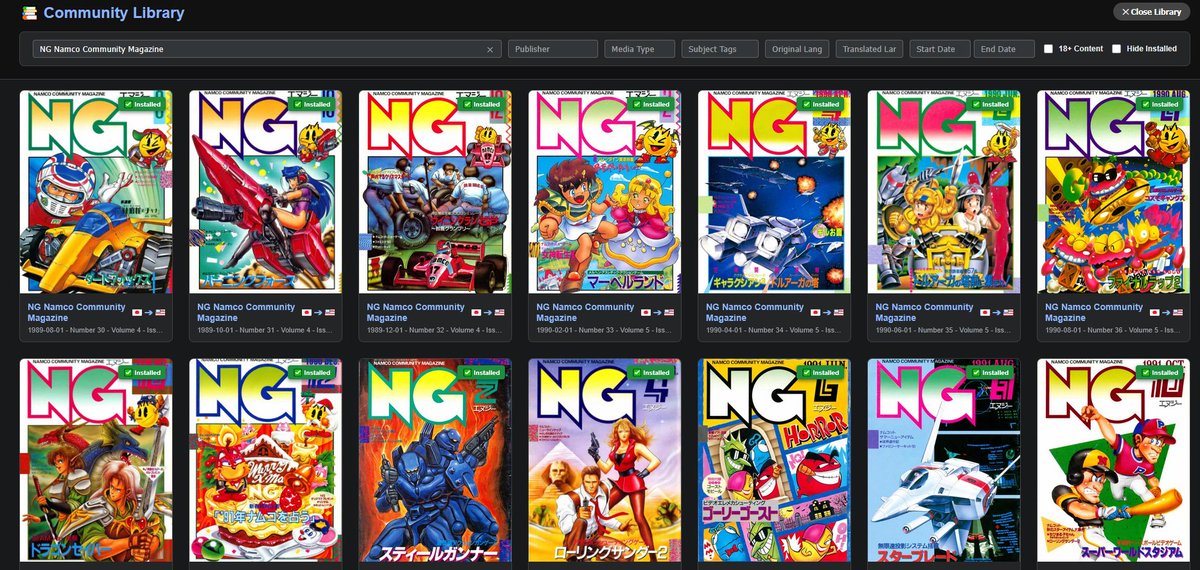Click Installed badge on Rolling Thunder 2 cover
Screen dimensions: 1200x570
point(653,372)
